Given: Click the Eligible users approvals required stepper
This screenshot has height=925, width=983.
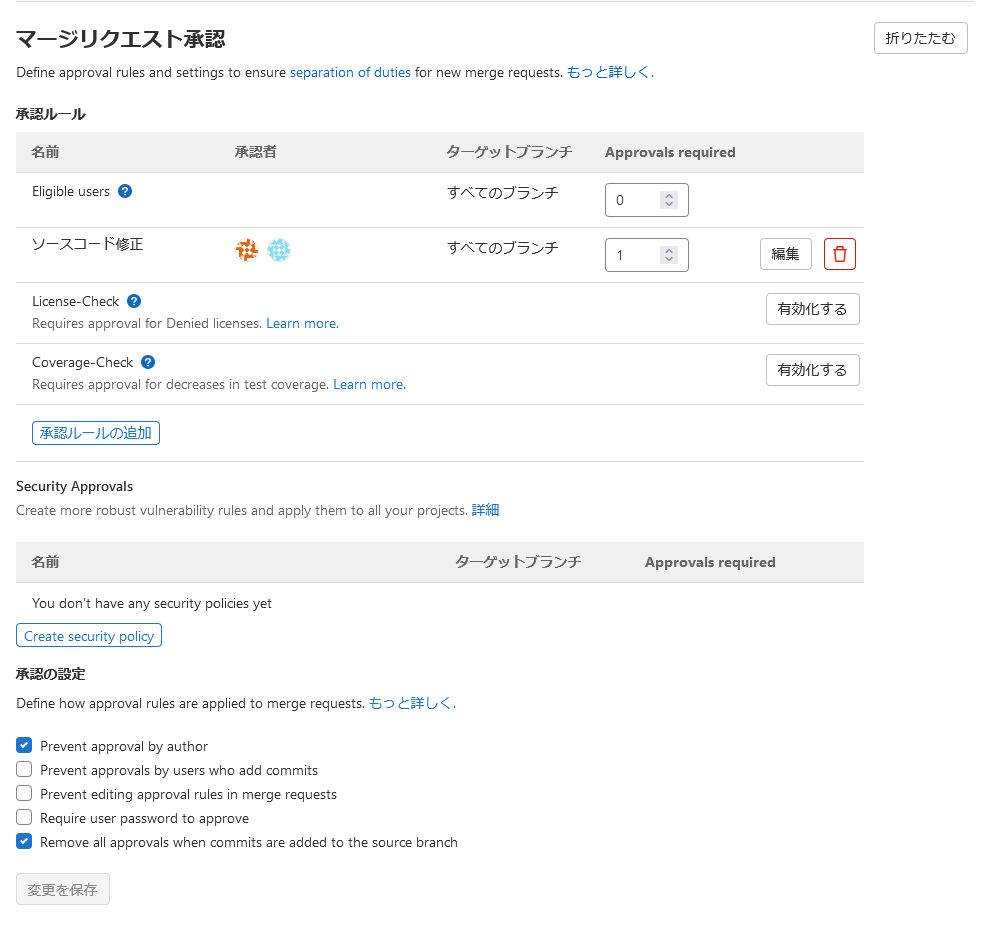Looking at the screenshot, I should point(668,200).
